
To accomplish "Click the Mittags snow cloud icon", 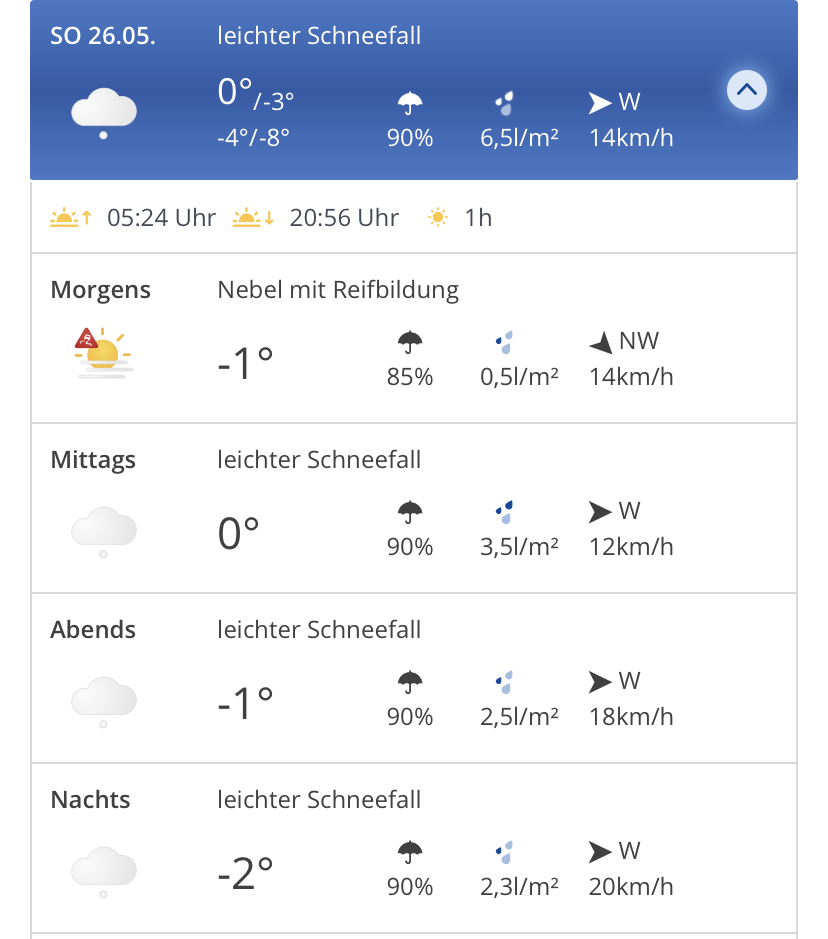I will tap(103, 530).
